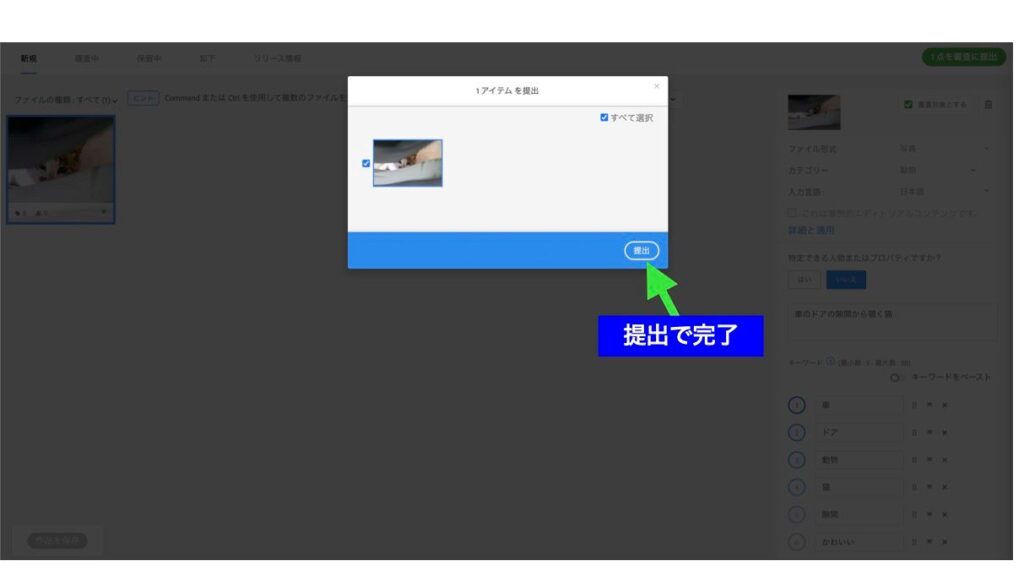Remove the 隙間 keyword with its X icon
1024x588 pixels.
tap(944, 515)
